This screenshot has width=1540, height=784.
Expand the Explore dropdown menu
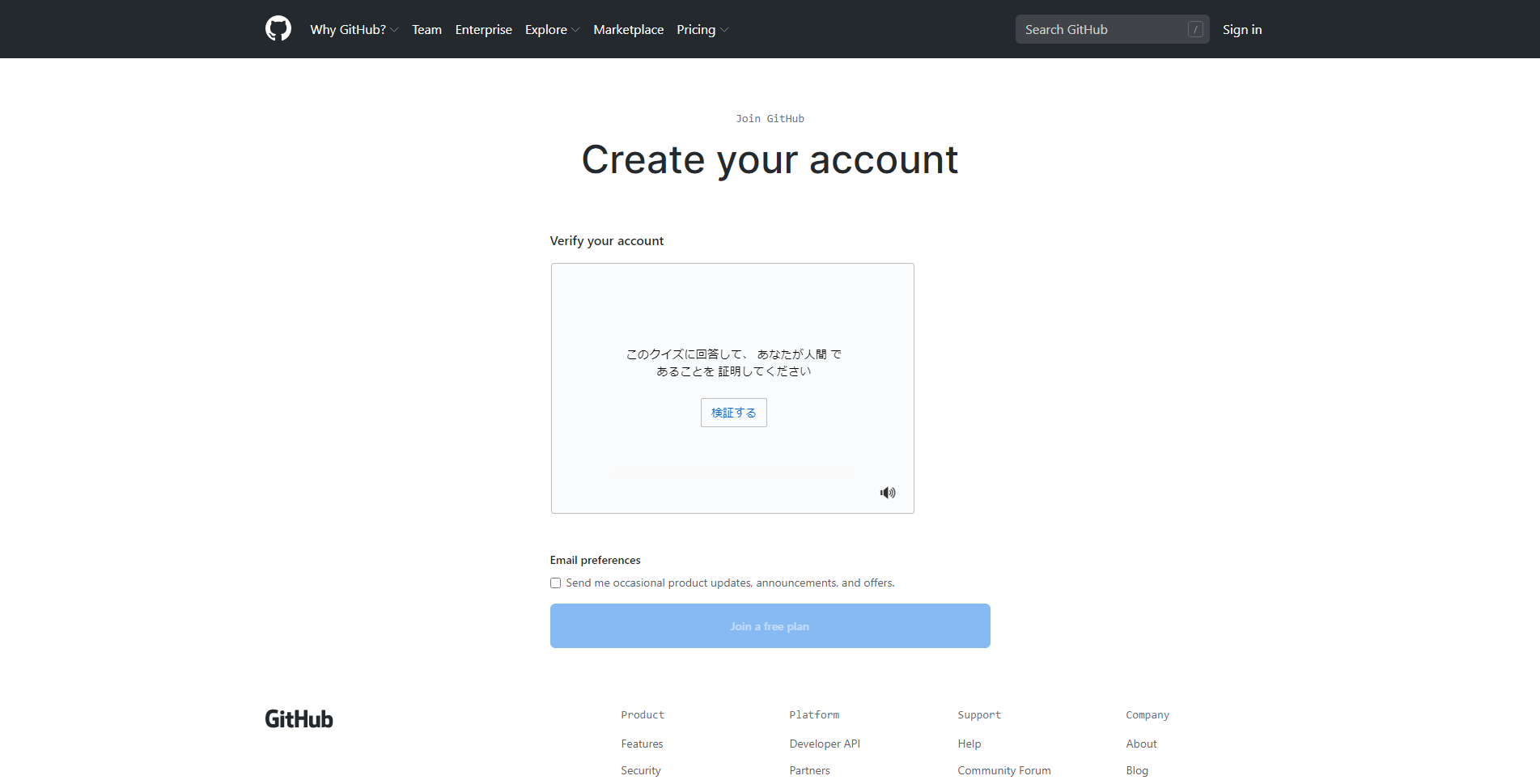point(553,29)
